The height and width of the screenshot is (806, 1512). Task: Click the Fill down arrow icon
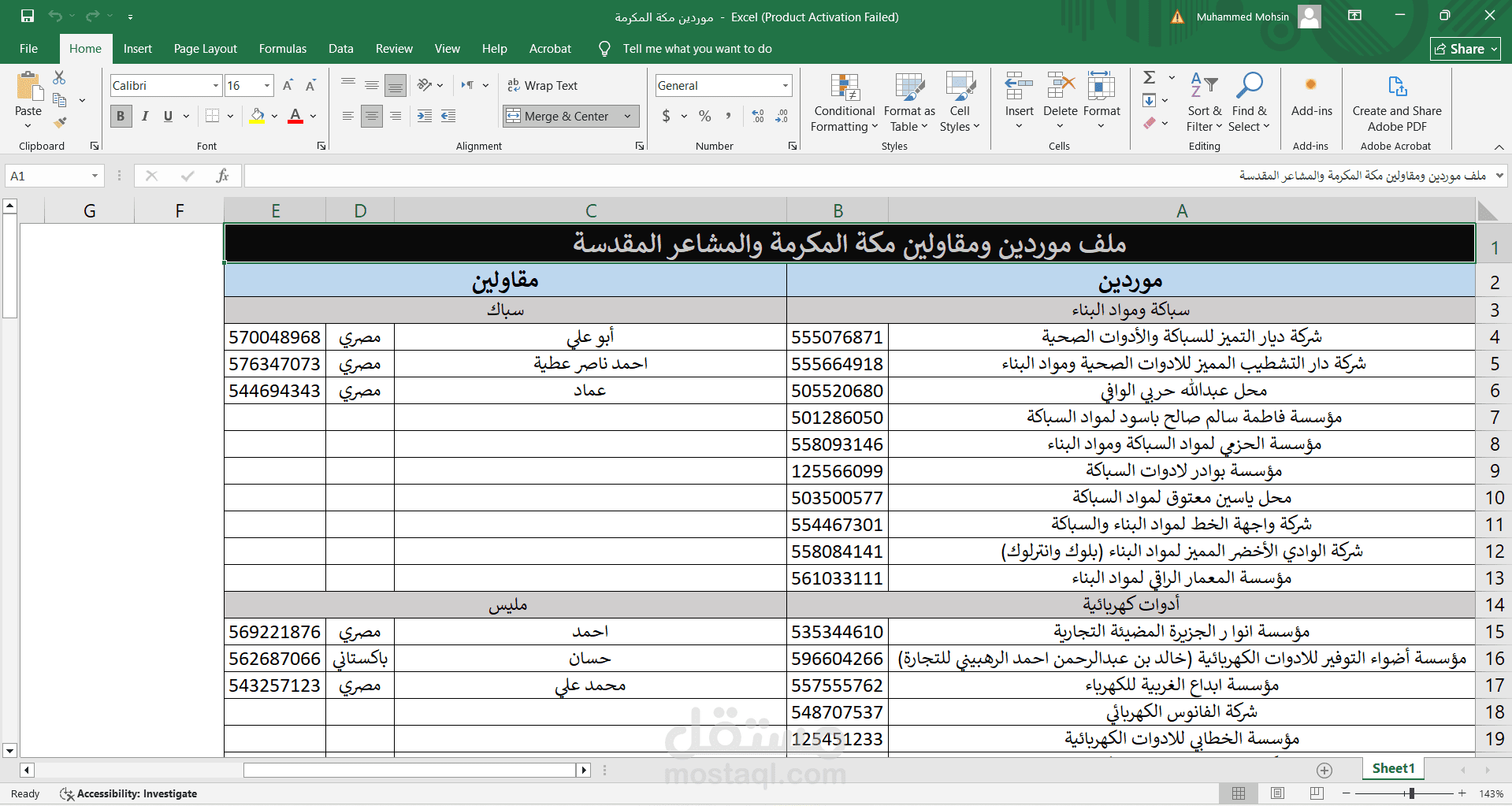1150,100
